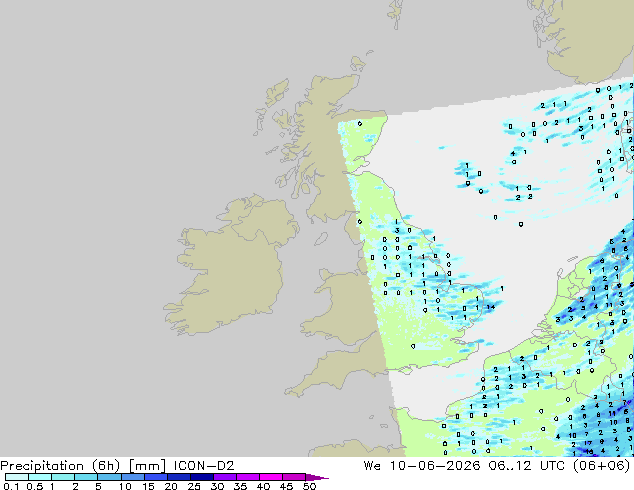Click the 45–50 mm legend swatch
The height and width of the screenshot is (490, 634).
(x=294, y=477)
